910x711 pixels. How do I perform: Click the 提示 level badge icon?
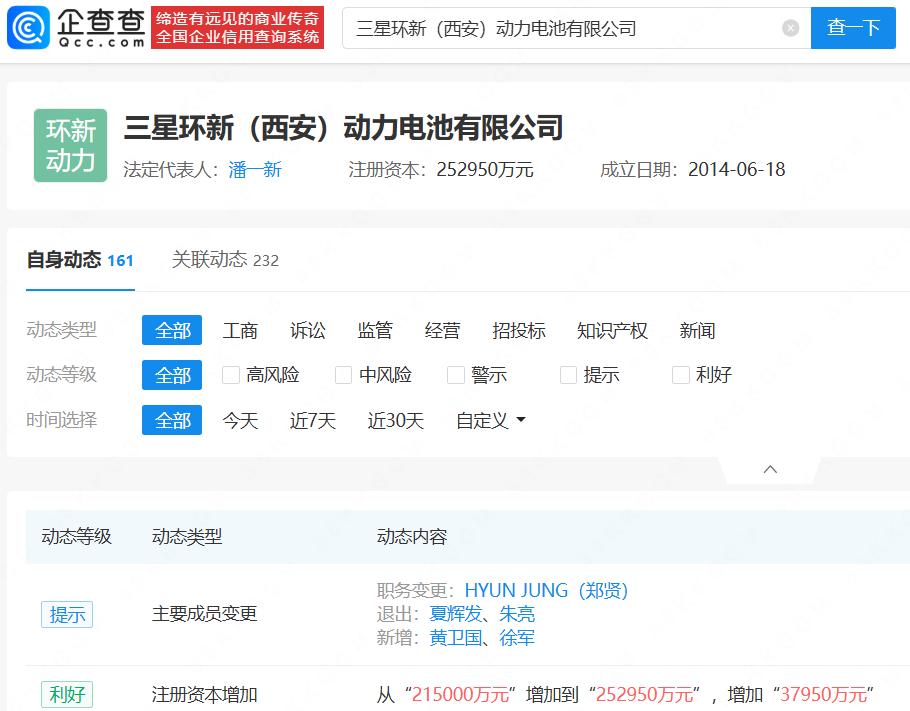tap(66, 615)
